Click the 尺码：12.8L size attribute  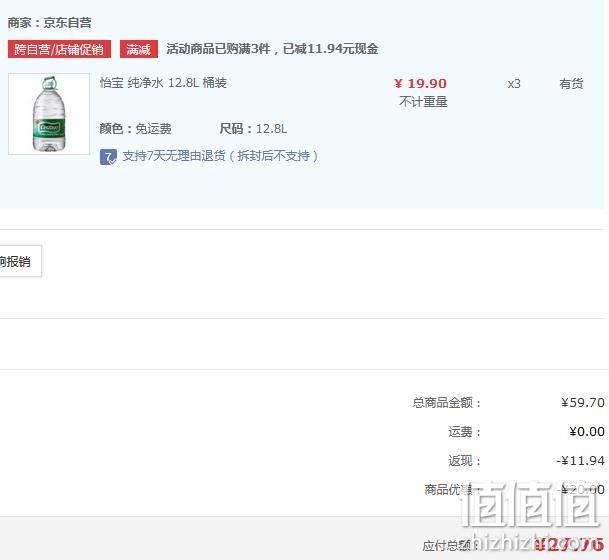point(253,129)
